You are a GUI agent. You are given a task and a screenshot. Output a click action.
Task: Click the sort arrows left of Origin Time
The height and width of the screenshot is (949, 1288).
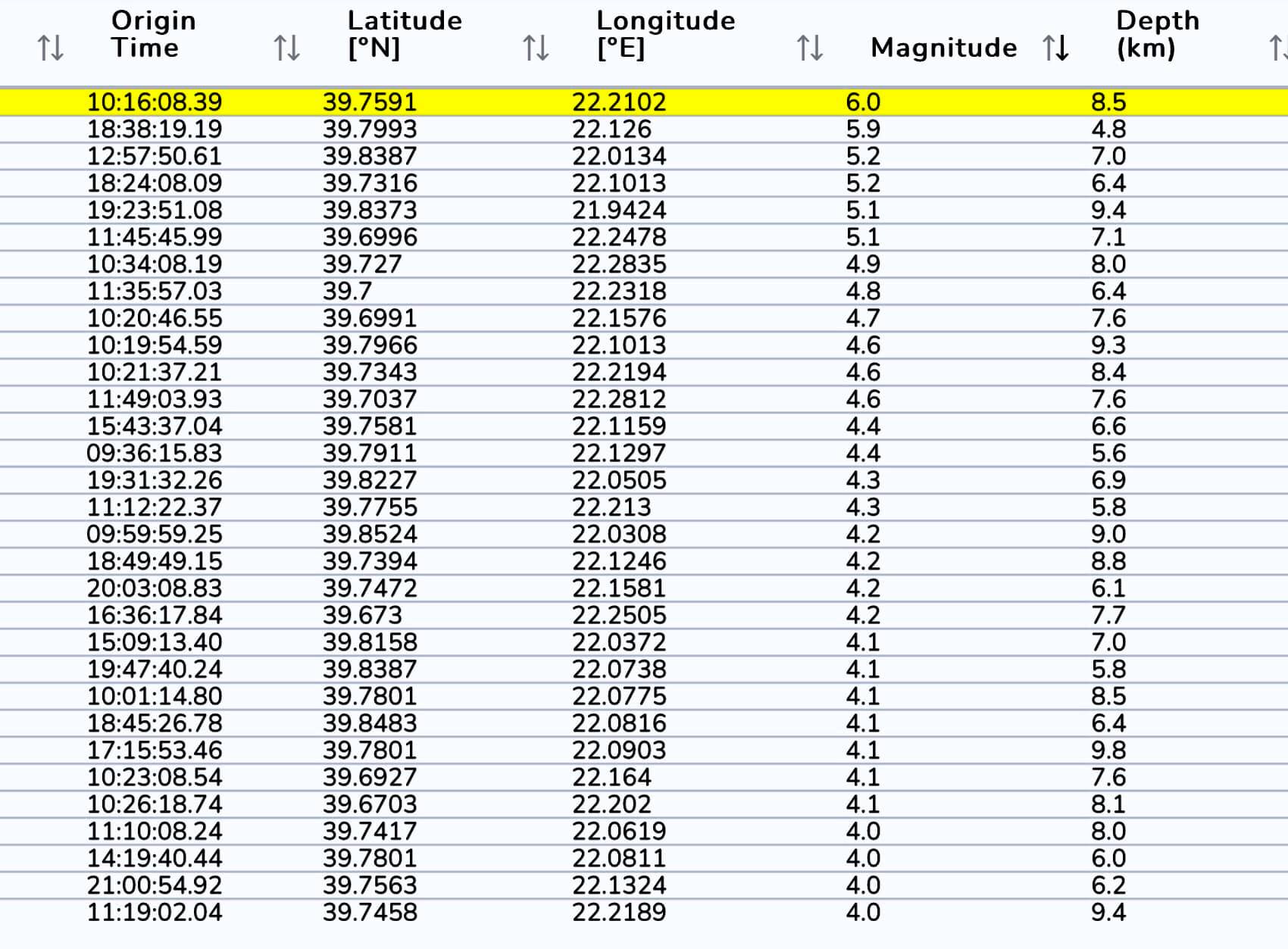(x=51, y=48)
